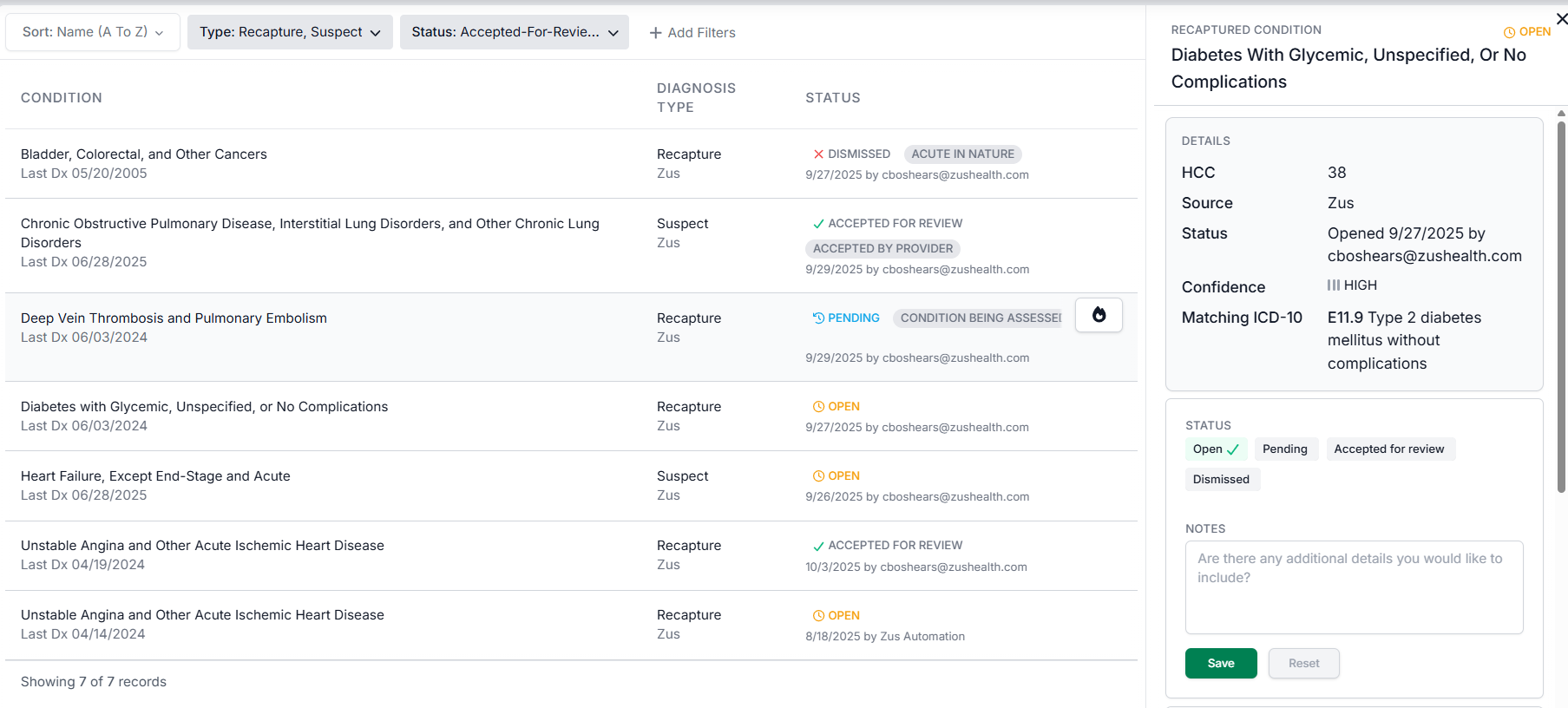
Task: Click the Status column header
Action: [833, 98]
